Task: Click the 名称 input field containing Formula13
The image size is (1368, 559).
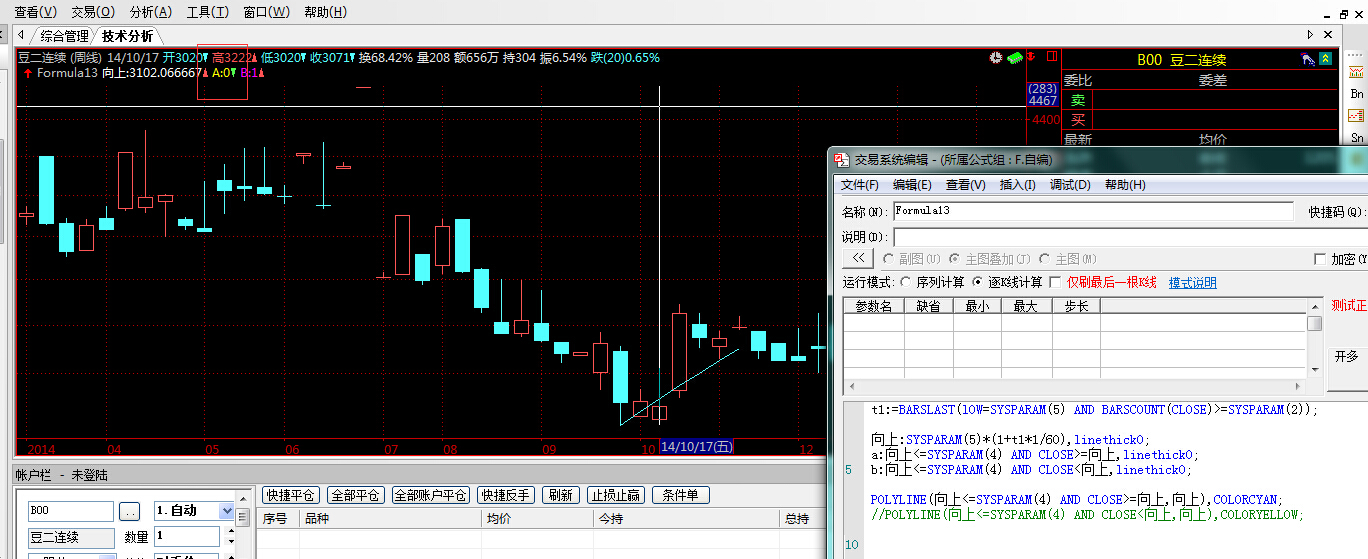Action: (1092, 211)
